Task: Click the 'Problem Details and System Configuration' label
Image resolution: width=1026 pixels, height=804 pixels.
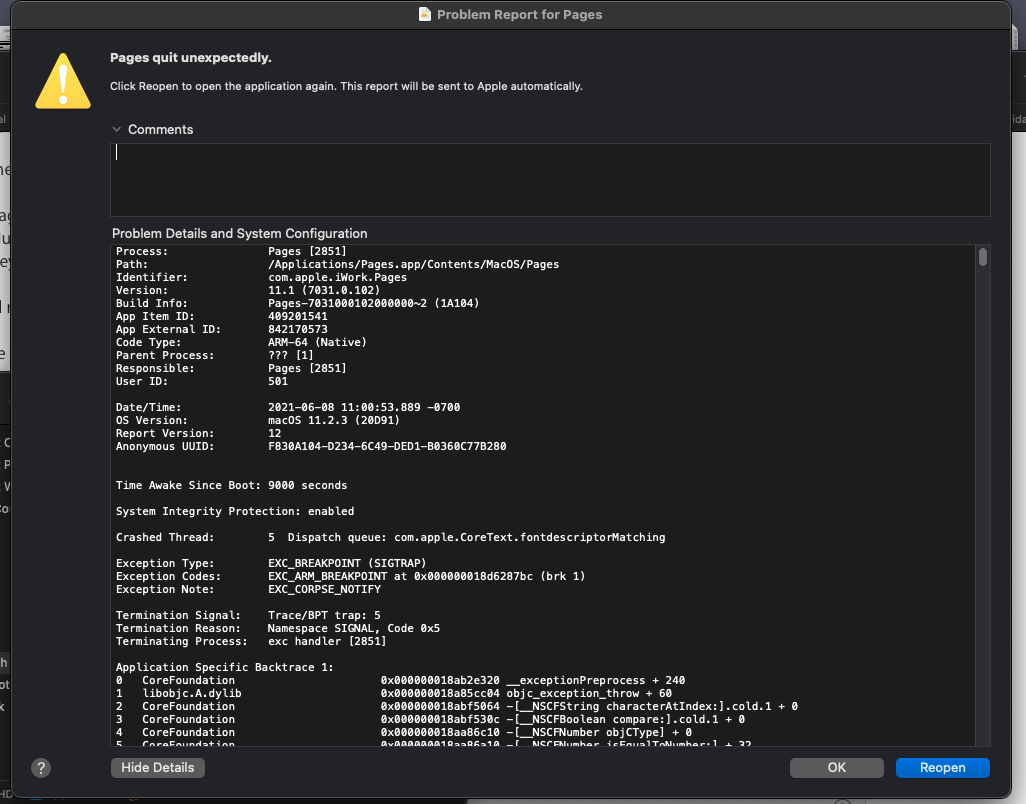Action: (239, 233)
